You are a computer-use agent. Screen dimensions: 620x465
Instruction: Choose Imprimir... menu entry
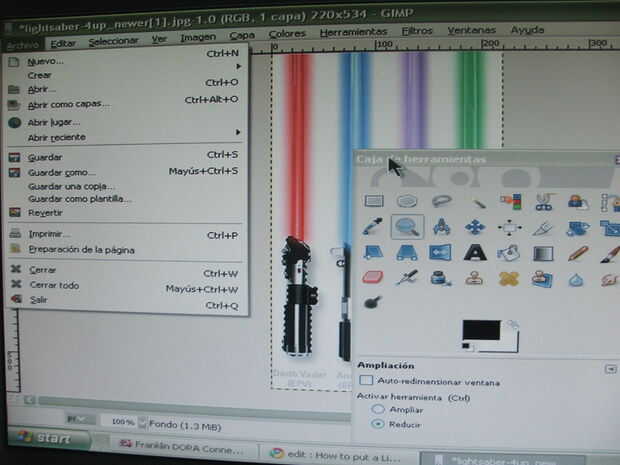click(125, 234)
